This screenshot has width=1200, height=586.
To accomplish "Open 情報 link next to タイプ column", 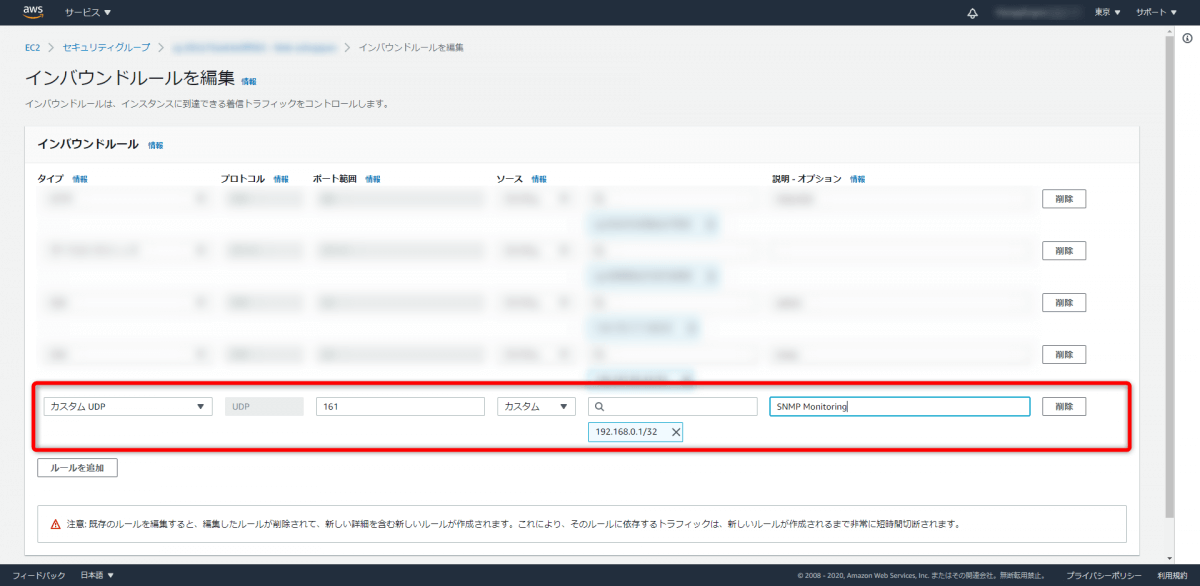I will [80, 179].
